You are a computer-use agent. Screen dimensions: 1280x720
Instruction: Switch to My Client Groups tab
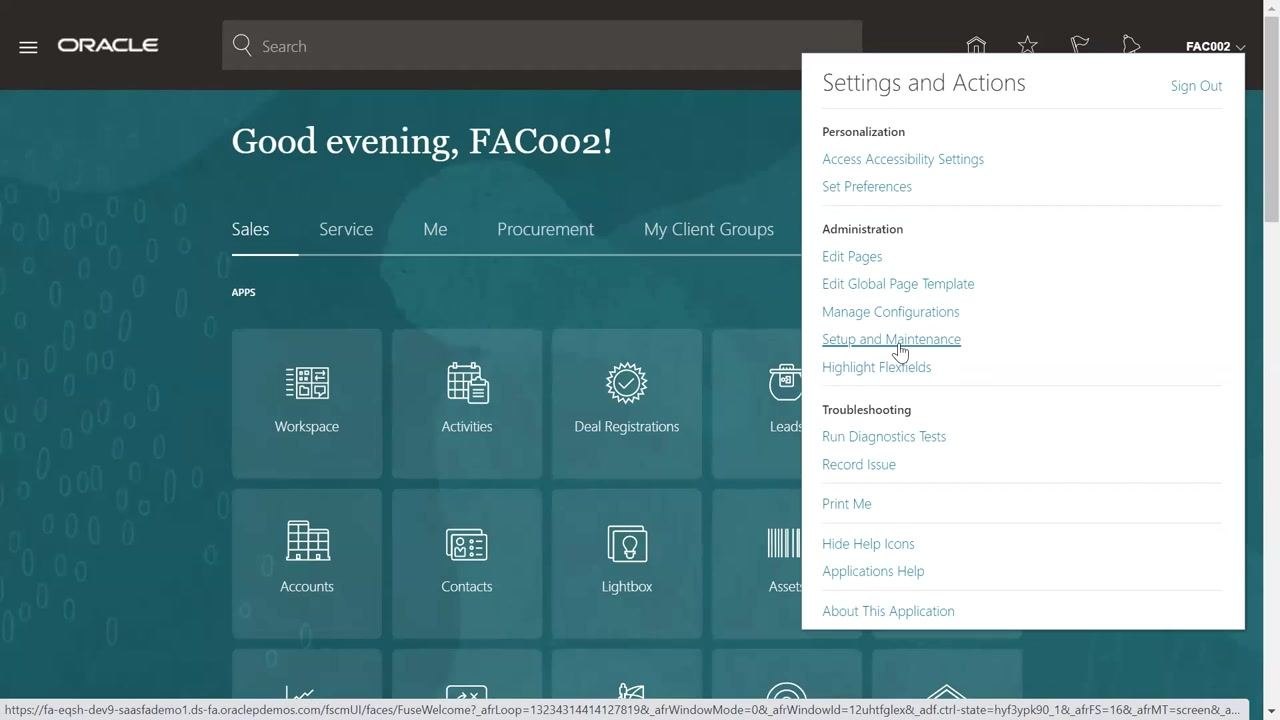click(x=709, y=229)
